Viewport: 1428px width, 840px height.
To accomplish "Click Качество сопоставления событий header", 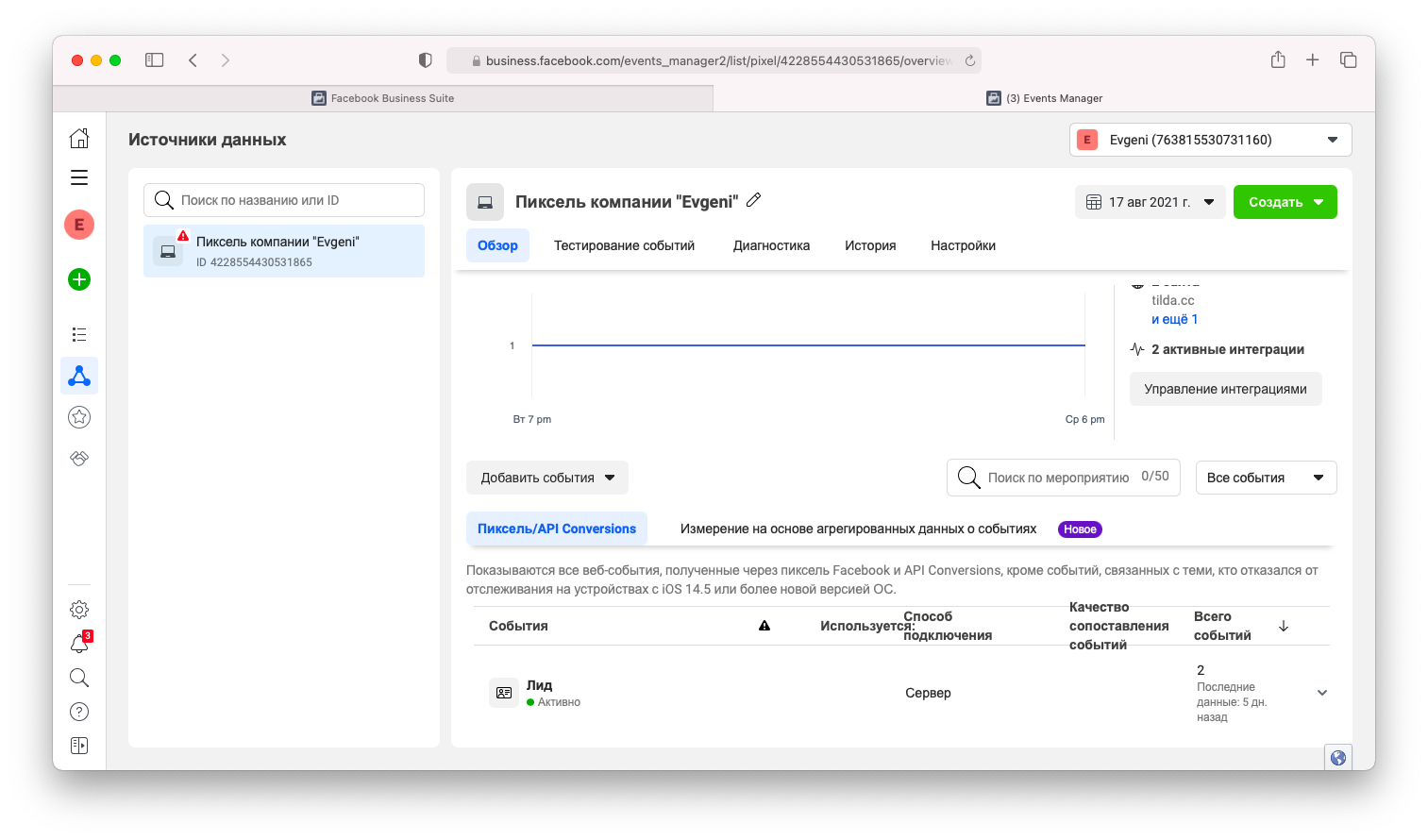I will point(1118,626).
